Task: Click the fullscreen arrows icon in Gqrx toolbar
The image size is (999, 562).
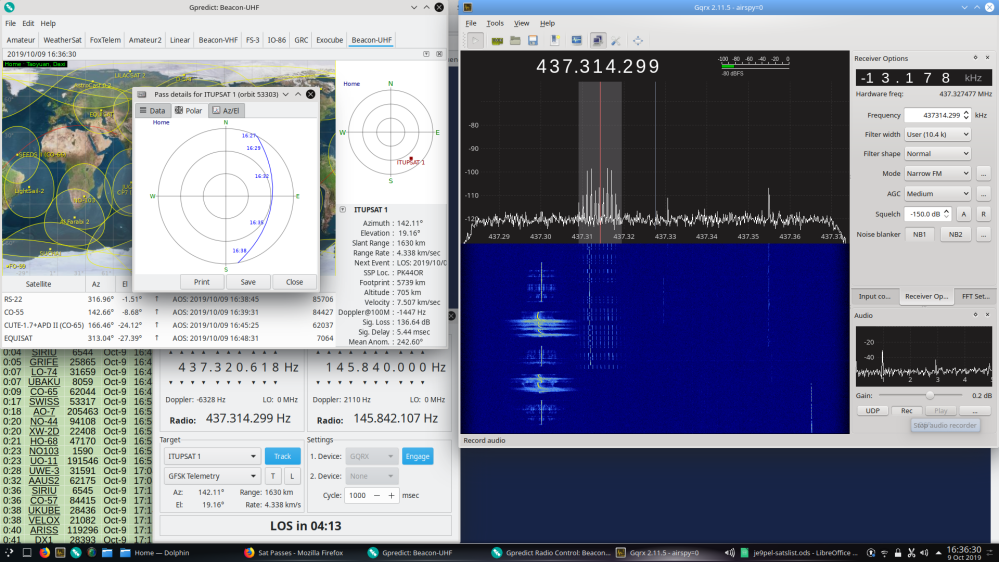Action: pos(637,41)
